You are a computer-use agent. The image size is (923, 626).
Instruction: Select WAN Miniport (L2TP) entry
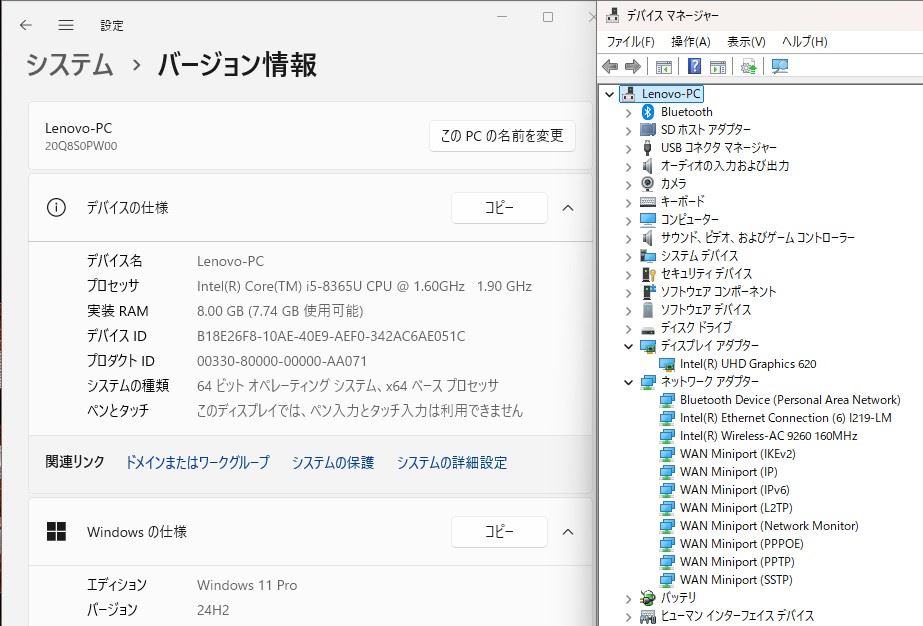point(736,508)
